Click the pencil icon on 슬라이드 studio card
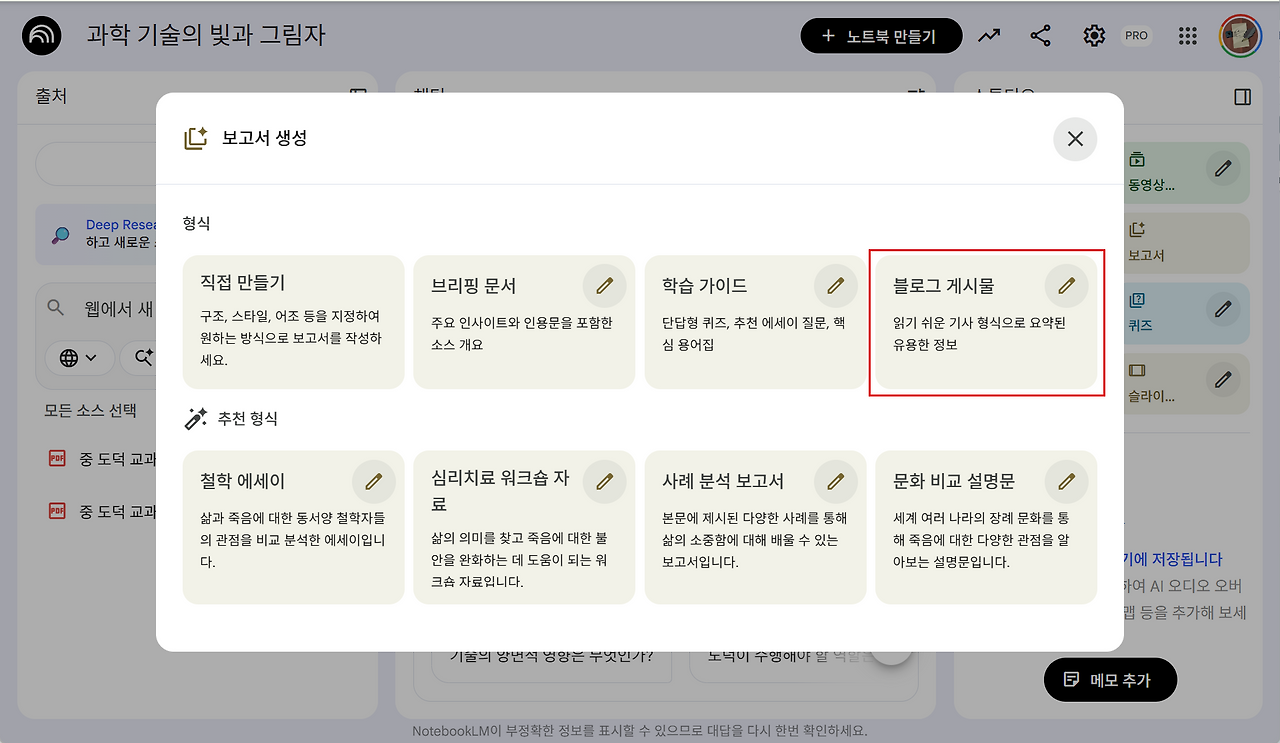1280x743 pixels. pos(1223,379)
